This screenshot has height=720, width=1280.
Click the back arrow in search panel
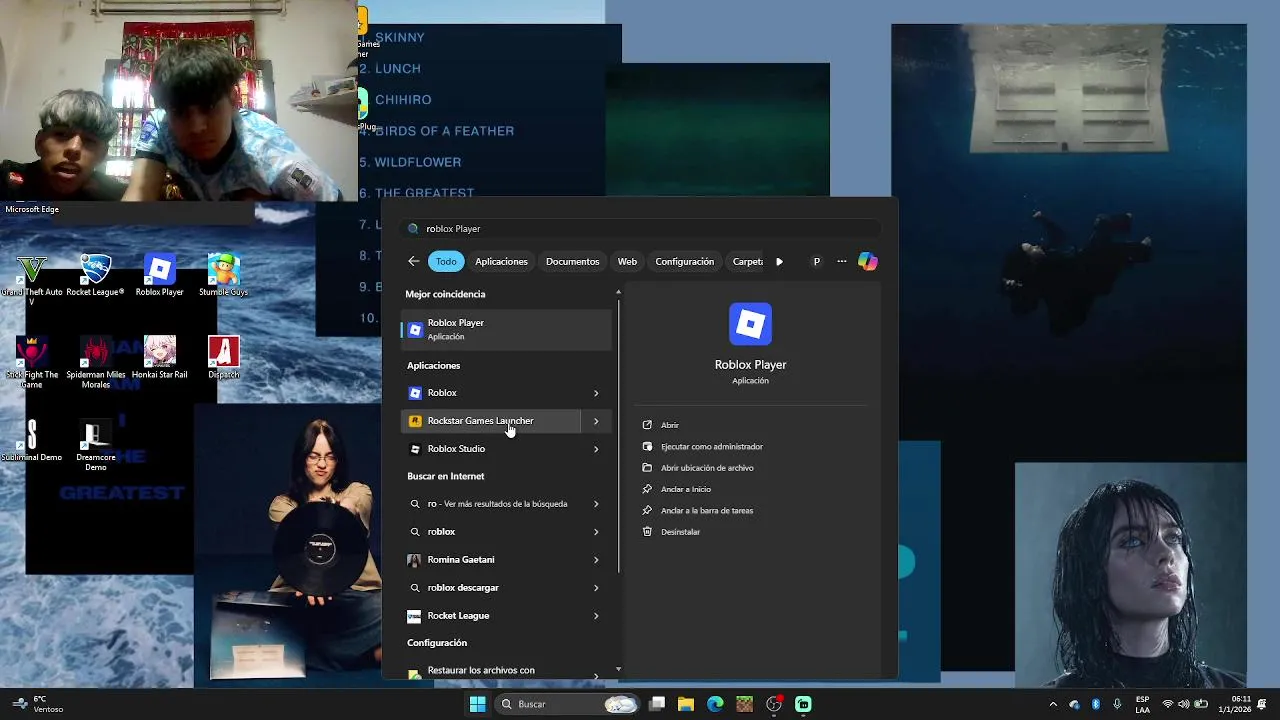click(x=414, y=261)
